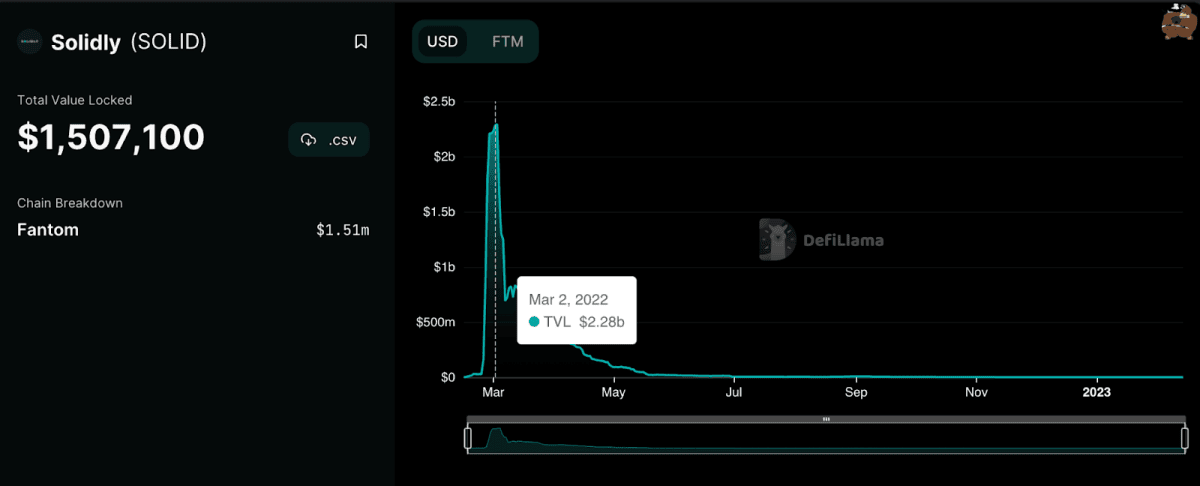
Task: Click the $1.5b y-axis label
Action: click(439, 212)
